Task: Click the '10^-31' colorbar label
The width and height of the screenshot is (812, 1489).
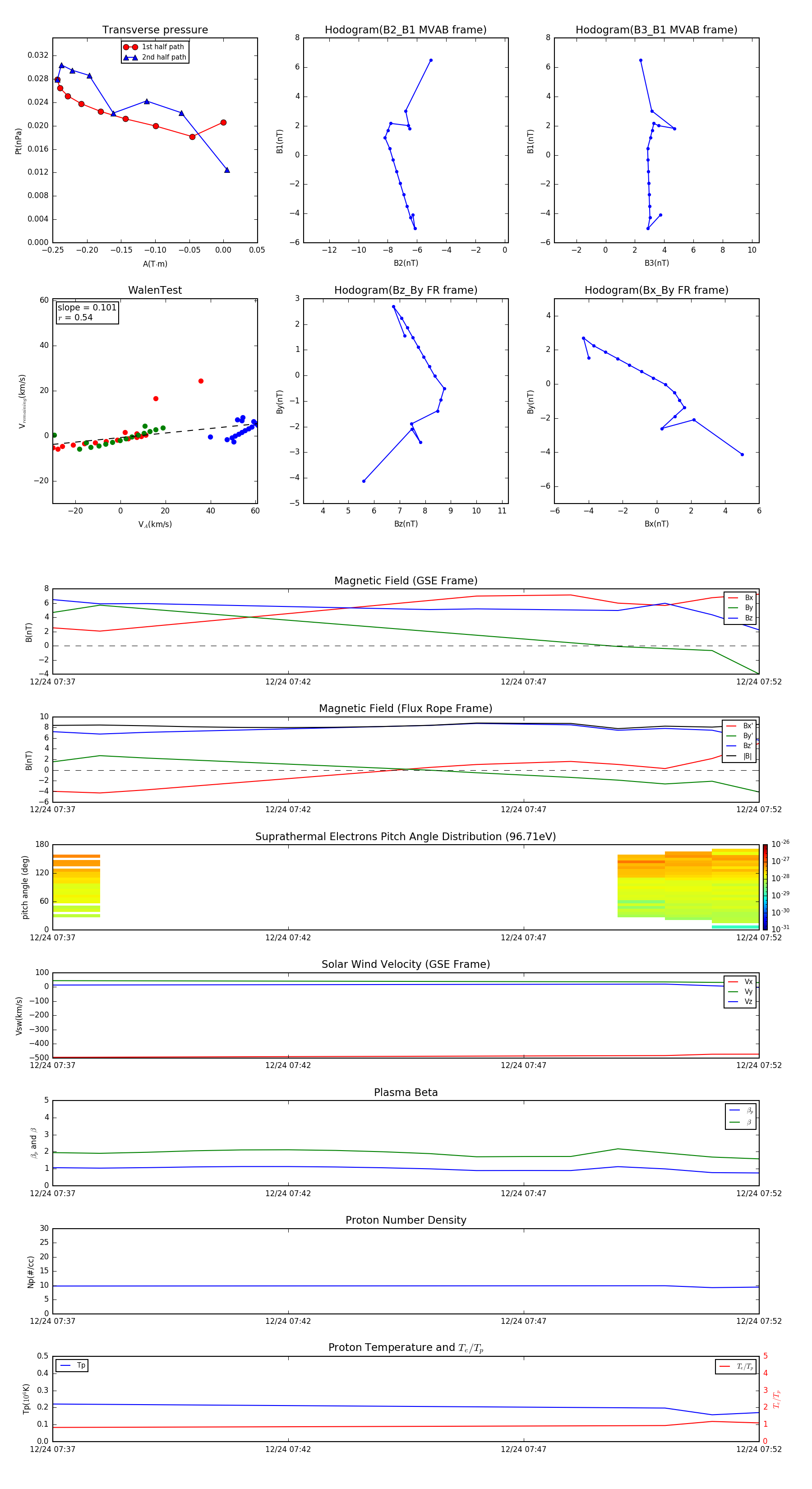Action: [780, 929]
